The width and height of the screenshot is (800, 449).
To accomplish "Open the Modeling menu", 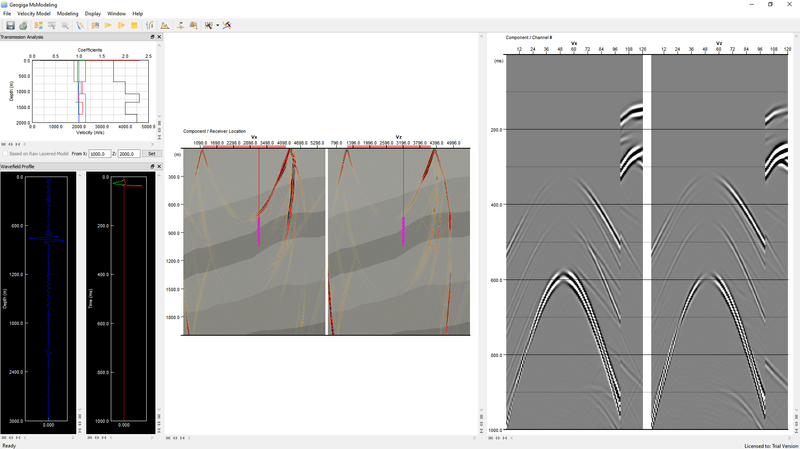I will click(x=67, y=14).
